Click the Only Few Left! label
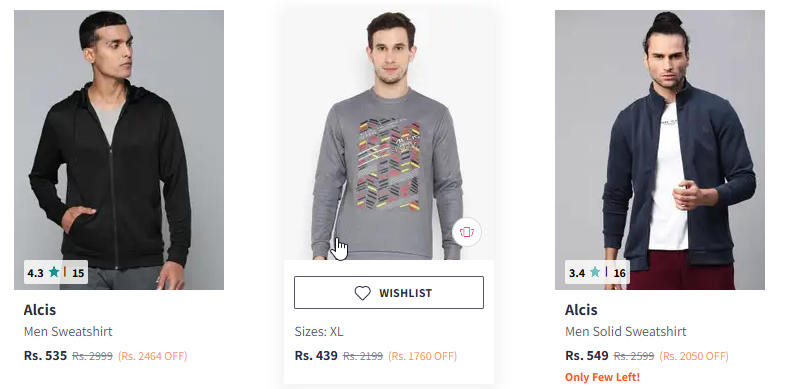Viewport: 805px width, 389px height. click(602, 378)
